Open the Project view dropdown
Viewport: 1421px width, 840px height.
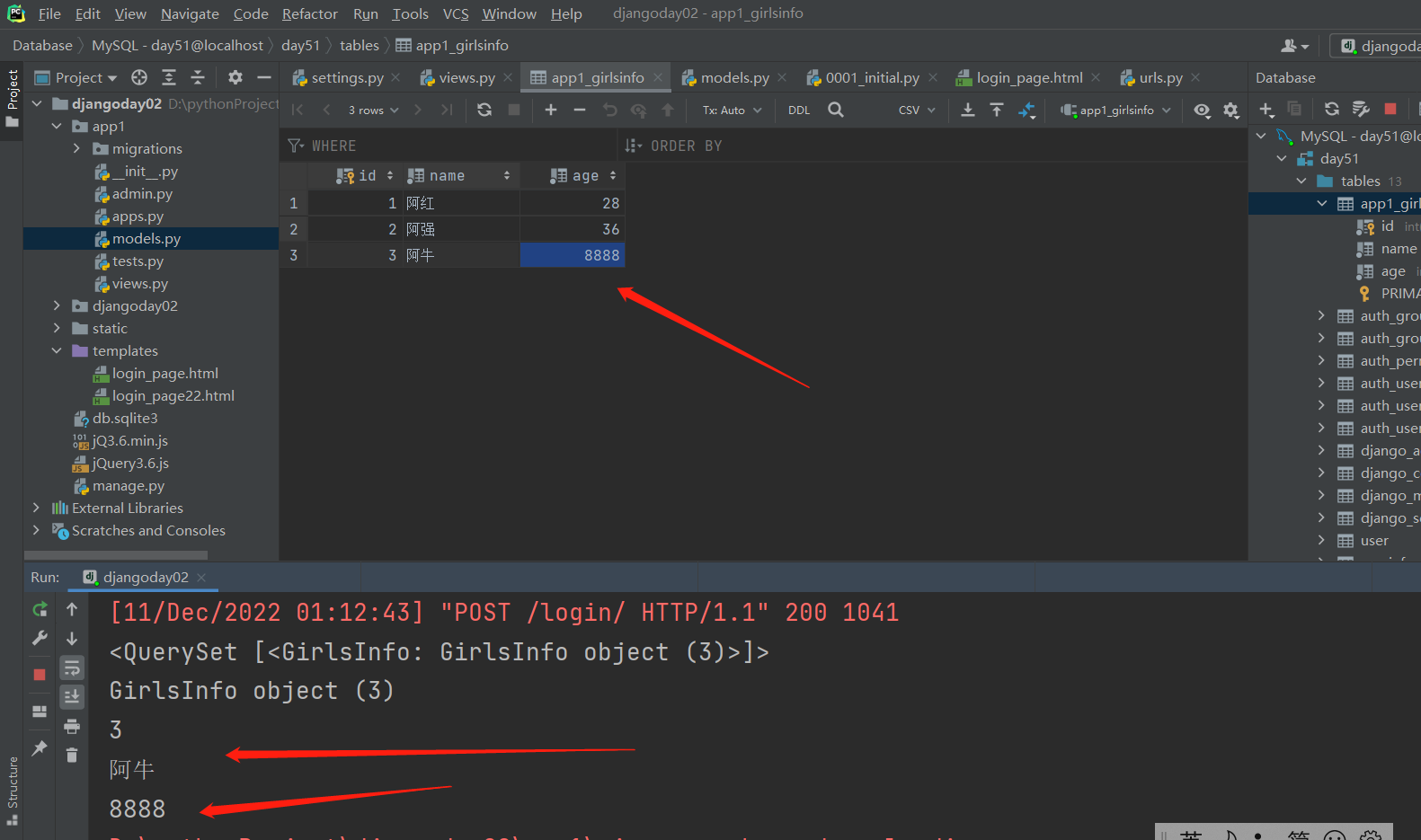click(x=76, y=78)
